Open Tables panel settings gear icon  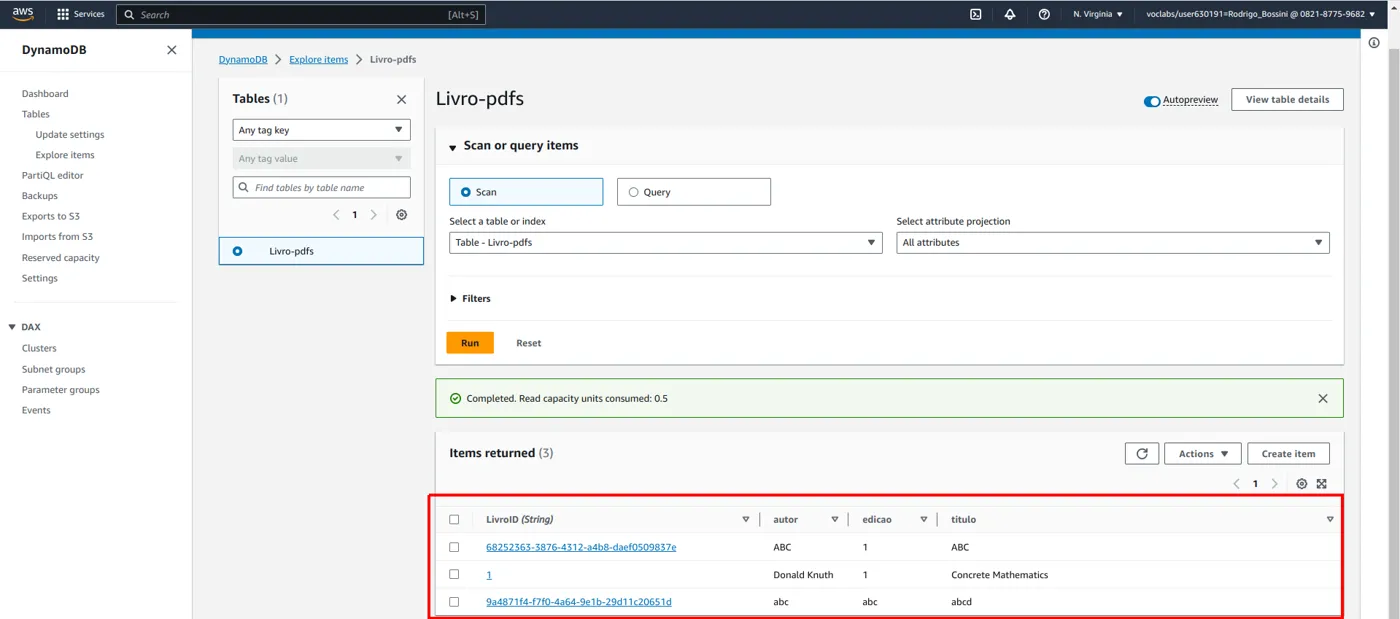pos(402,215)
